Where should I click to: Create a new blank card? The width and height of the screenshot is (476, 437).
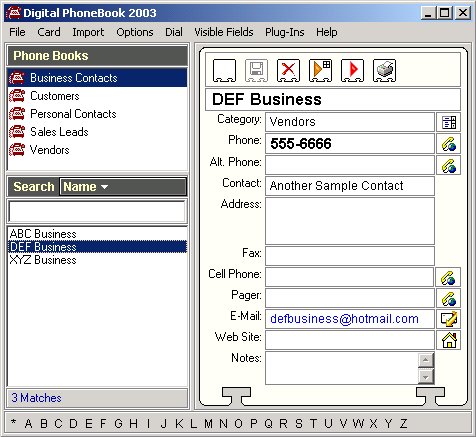point(224,70)
